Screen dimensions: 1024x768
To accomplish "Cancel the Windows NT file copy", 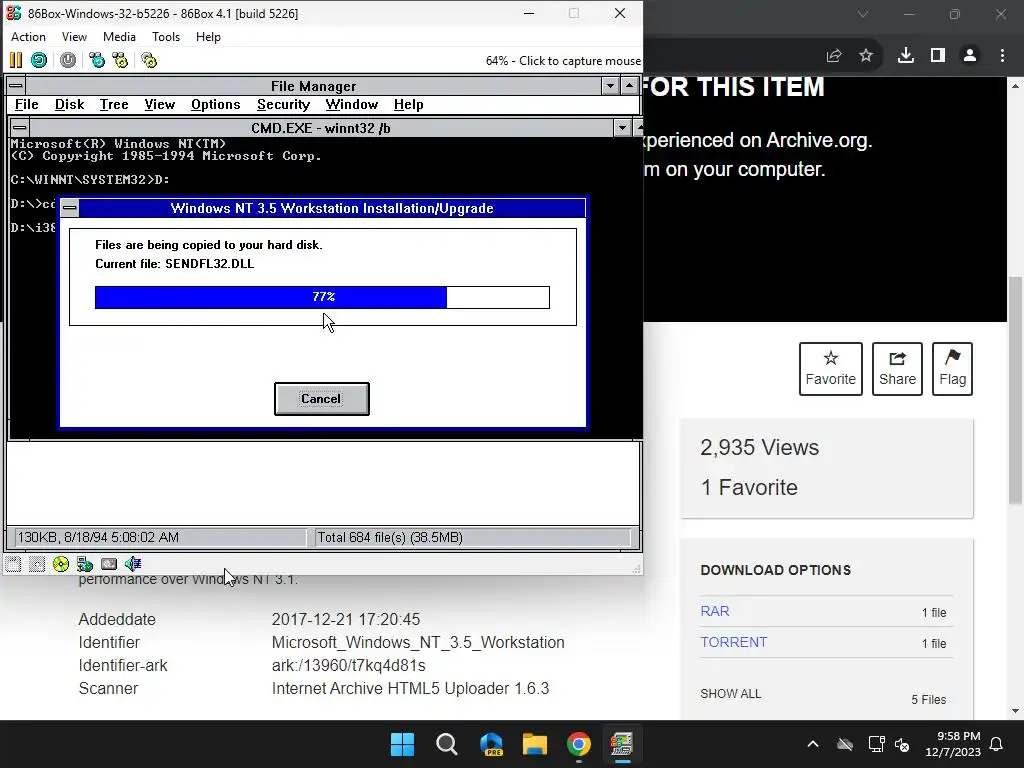I will tap(321, 399).
